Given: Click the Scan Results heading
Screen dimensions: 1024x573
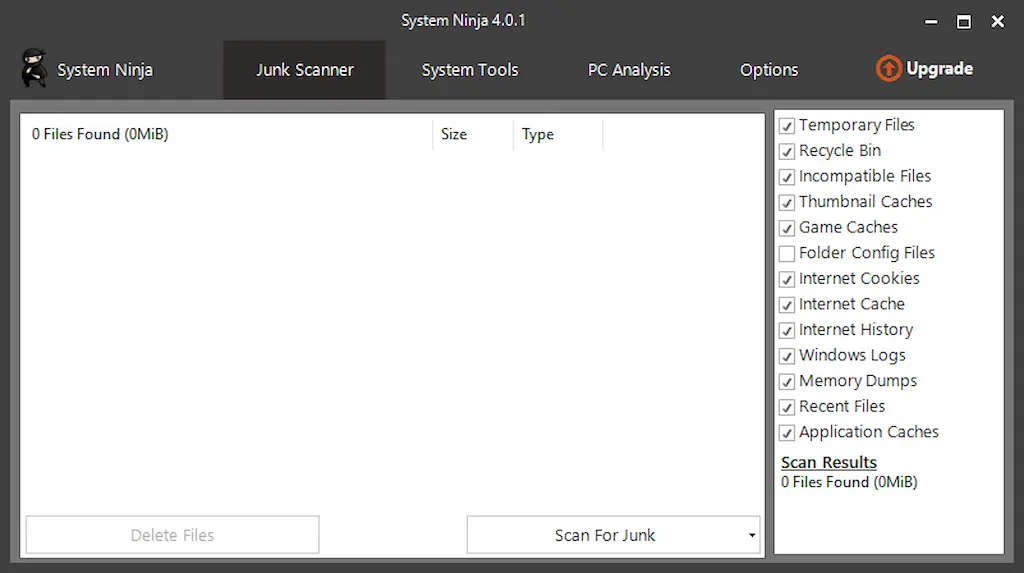Looking at the screenshot, I should [829, 463].
